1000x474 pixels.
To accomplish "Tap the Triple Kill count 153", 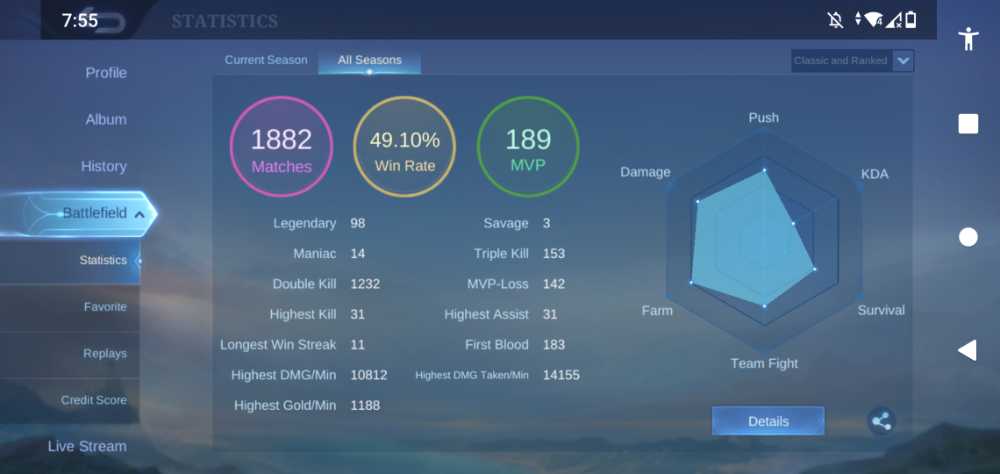I will pos(554,254).
